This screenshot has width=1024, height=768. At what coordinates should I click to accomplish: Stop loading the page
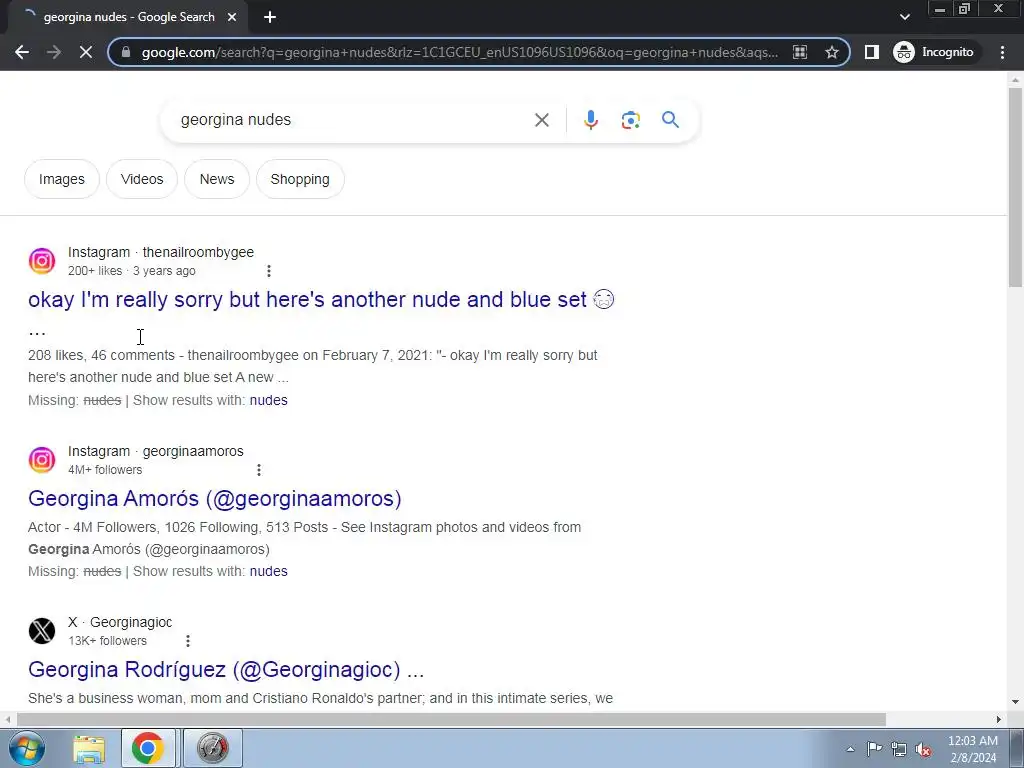click(x=86, y=52)
